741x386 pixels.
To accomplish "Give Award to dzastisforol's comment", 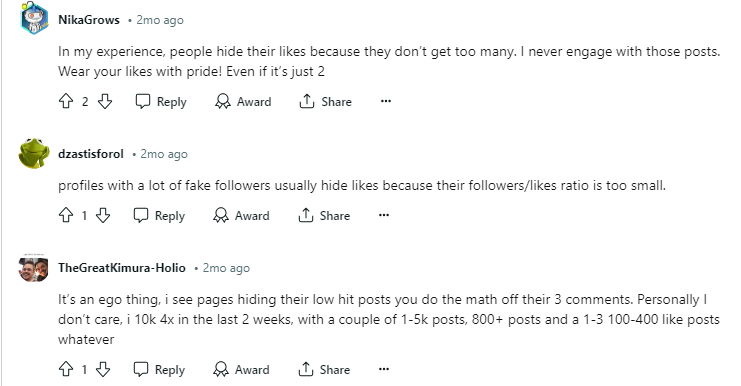I will point(241,215).
